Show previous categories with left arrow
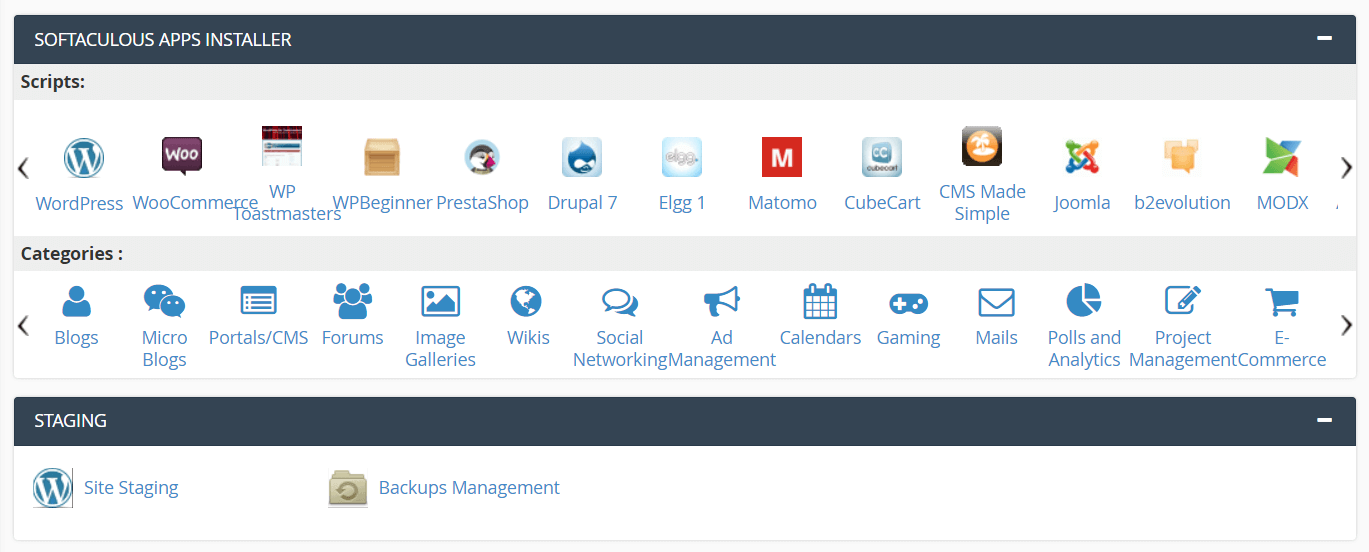Image resolution: width=1369 pixels, height=552 pixels. click(23, 325)
